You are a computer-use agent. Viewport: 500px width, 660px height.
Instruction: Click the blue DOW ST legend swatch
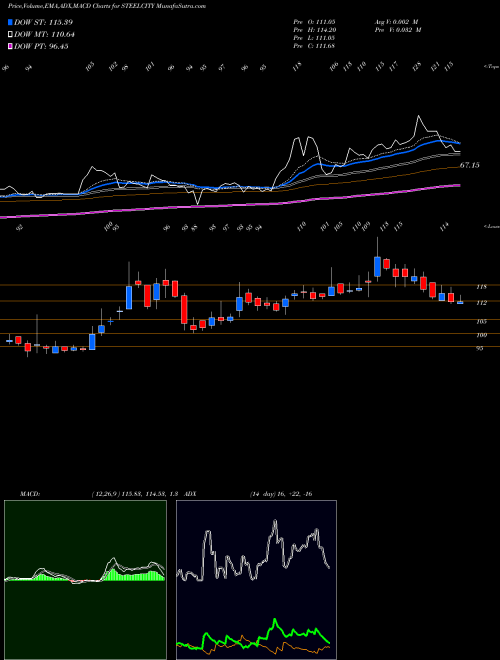click(10, 22)
